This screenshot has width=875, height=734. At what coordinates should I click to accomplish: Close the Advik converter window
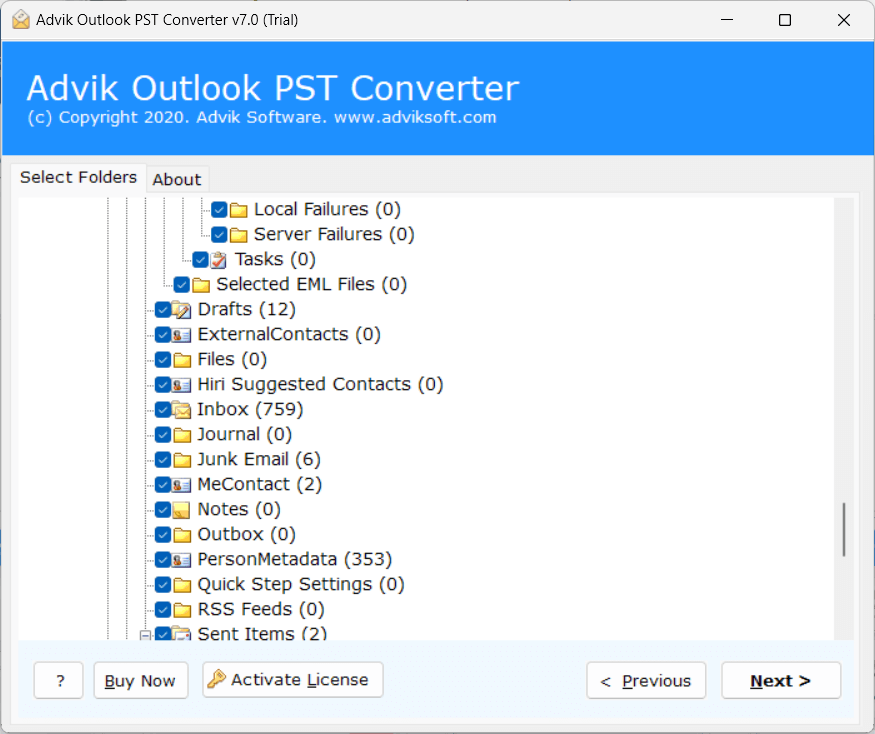[844, 20]
